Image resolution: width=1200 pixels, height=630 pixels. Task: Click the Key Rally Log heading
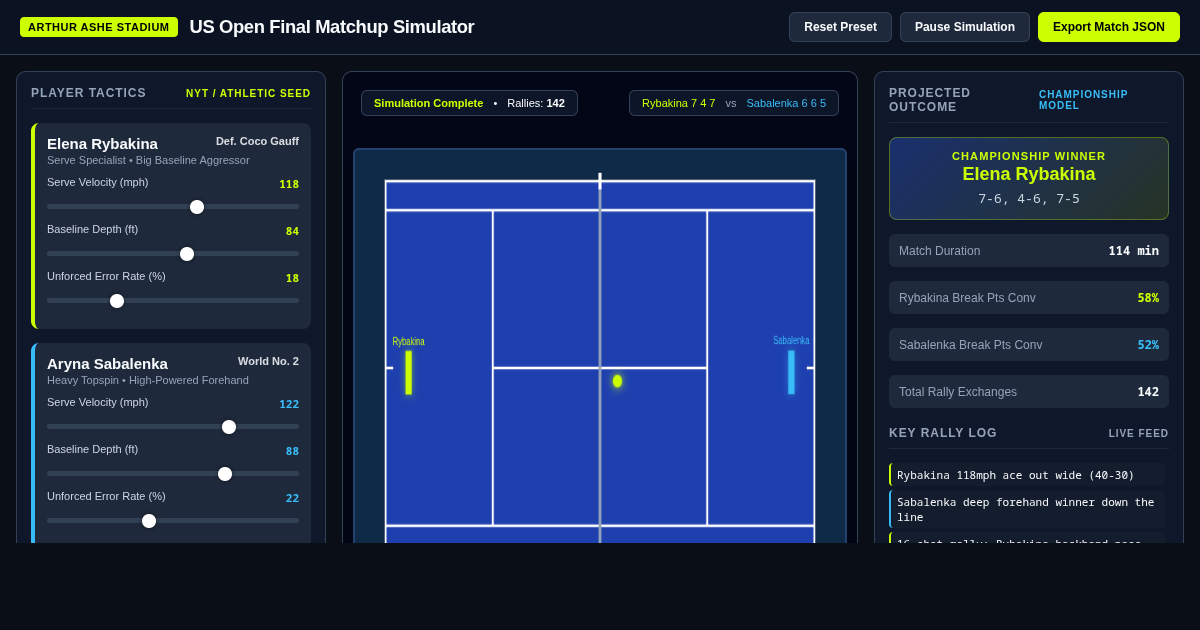tap(943, 433)
